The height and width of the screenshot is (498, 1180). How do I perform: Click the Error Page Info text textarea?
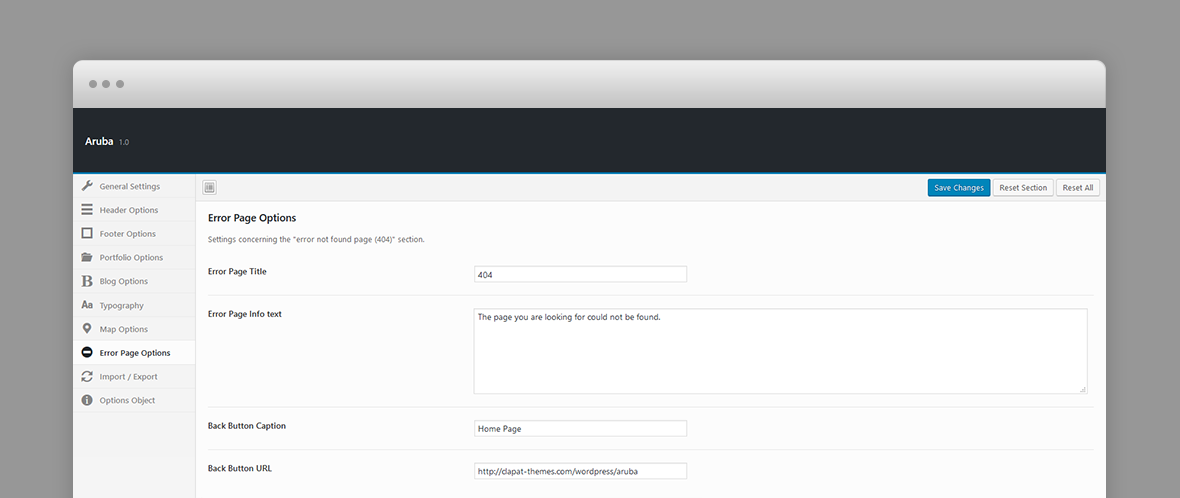click(x=780, y=351)
